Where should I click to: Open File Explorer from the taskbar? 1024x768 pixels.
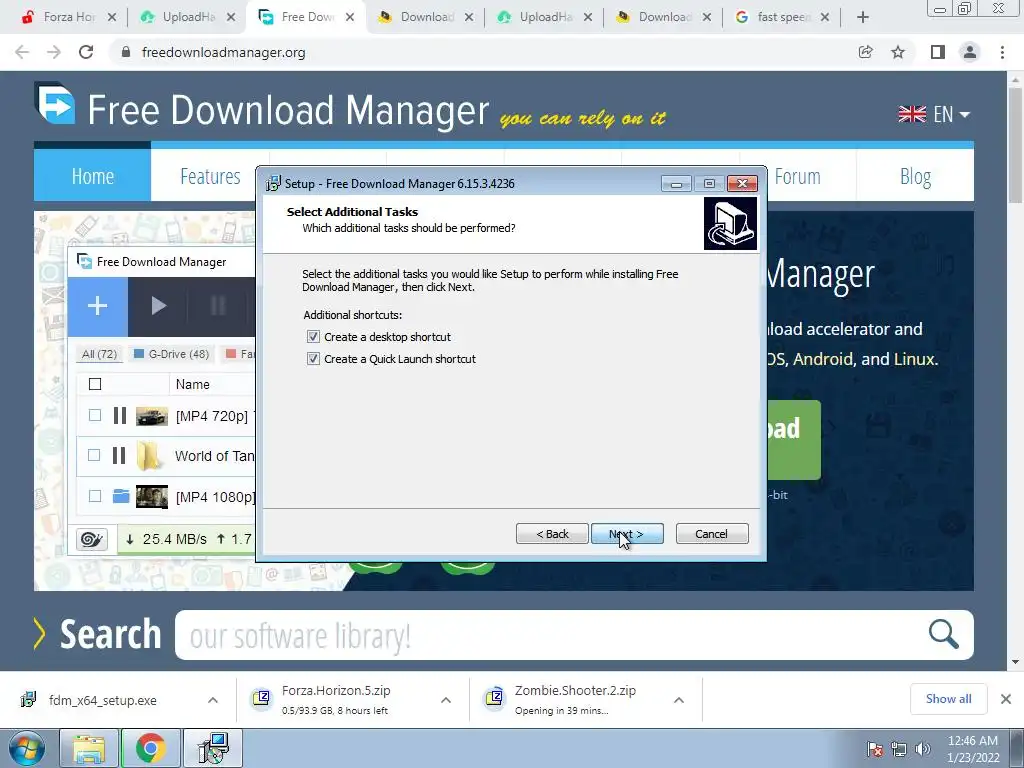click(x=89, y=748)
